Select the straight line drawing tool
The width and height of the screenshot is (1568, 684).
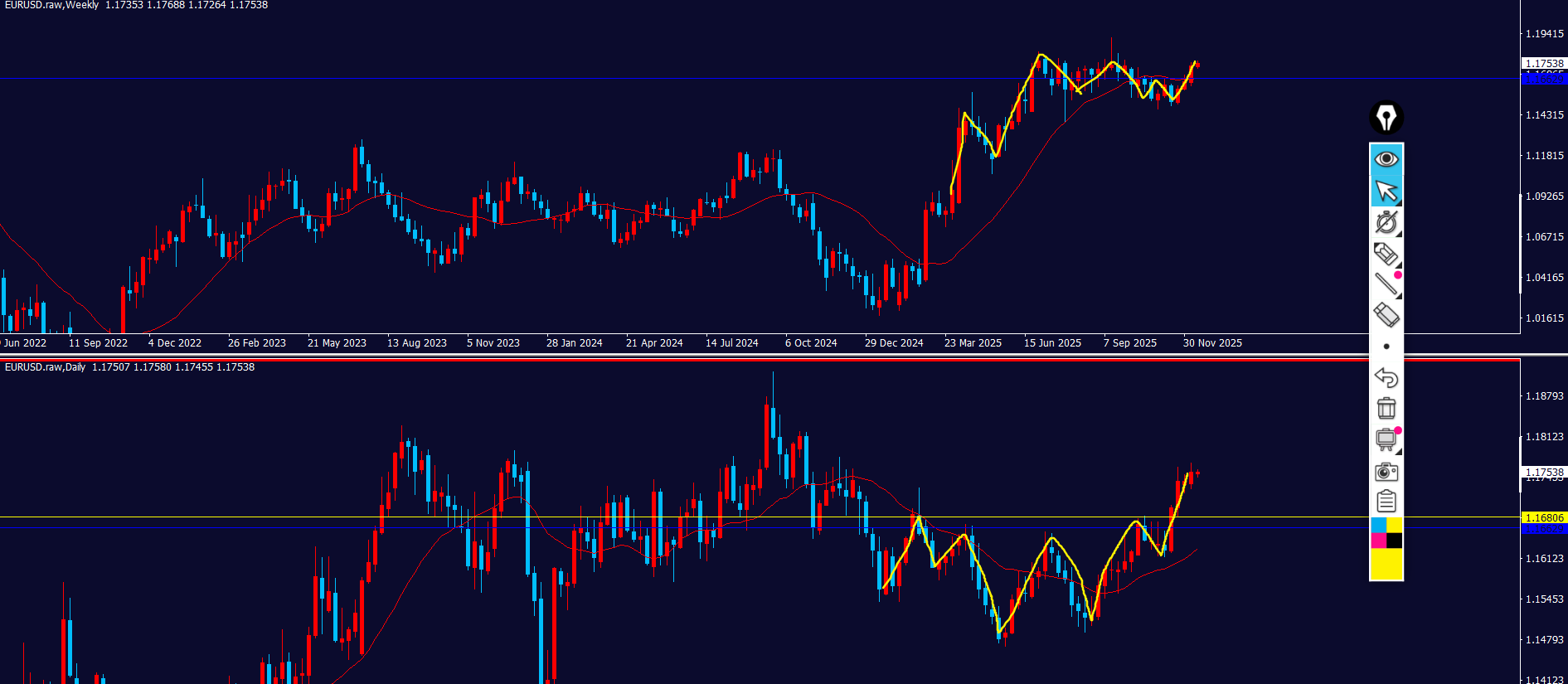pos(1386,284)
